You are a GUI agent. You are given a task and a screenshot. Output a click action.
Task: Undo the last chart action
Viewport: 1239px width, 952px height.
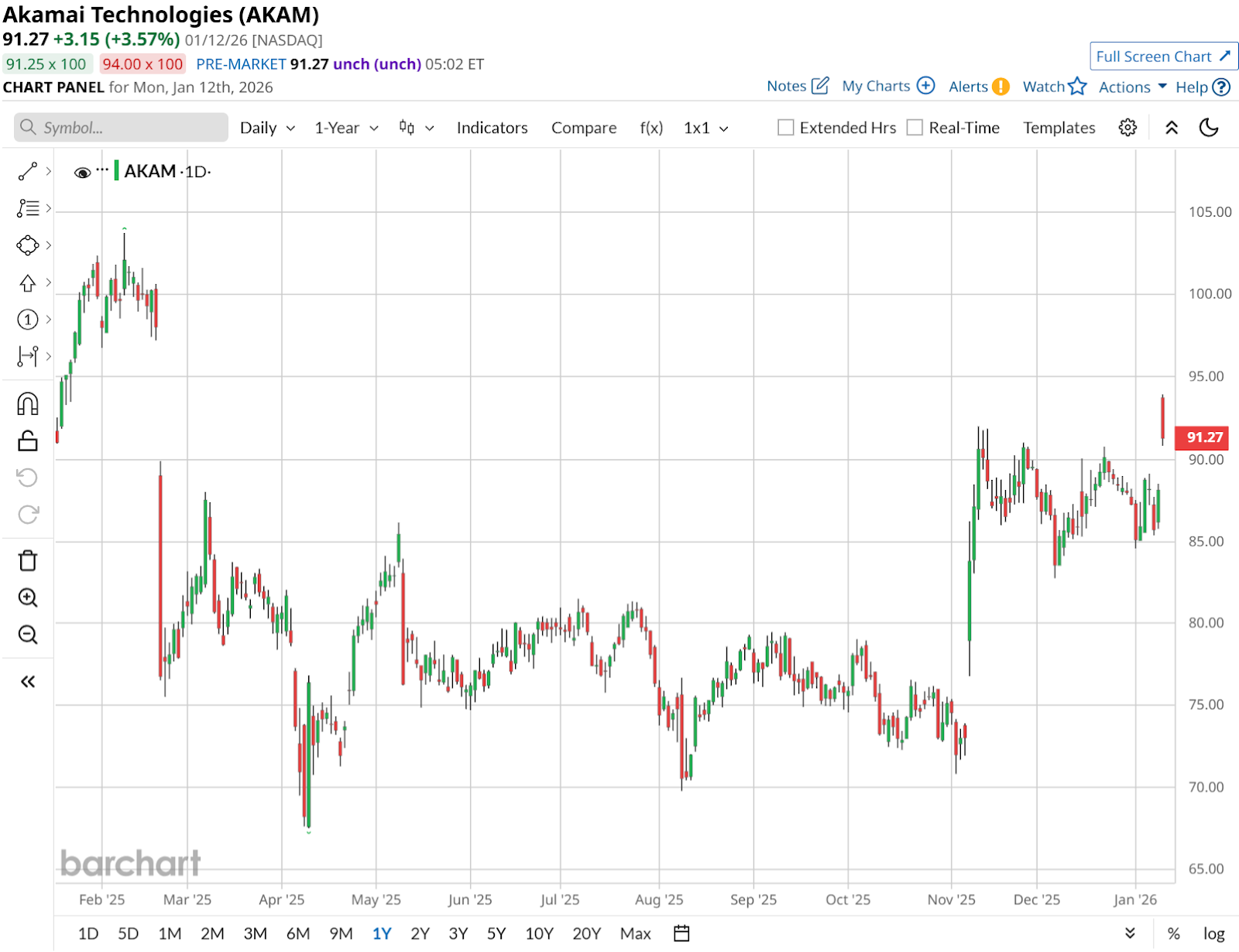pos(28,478)
